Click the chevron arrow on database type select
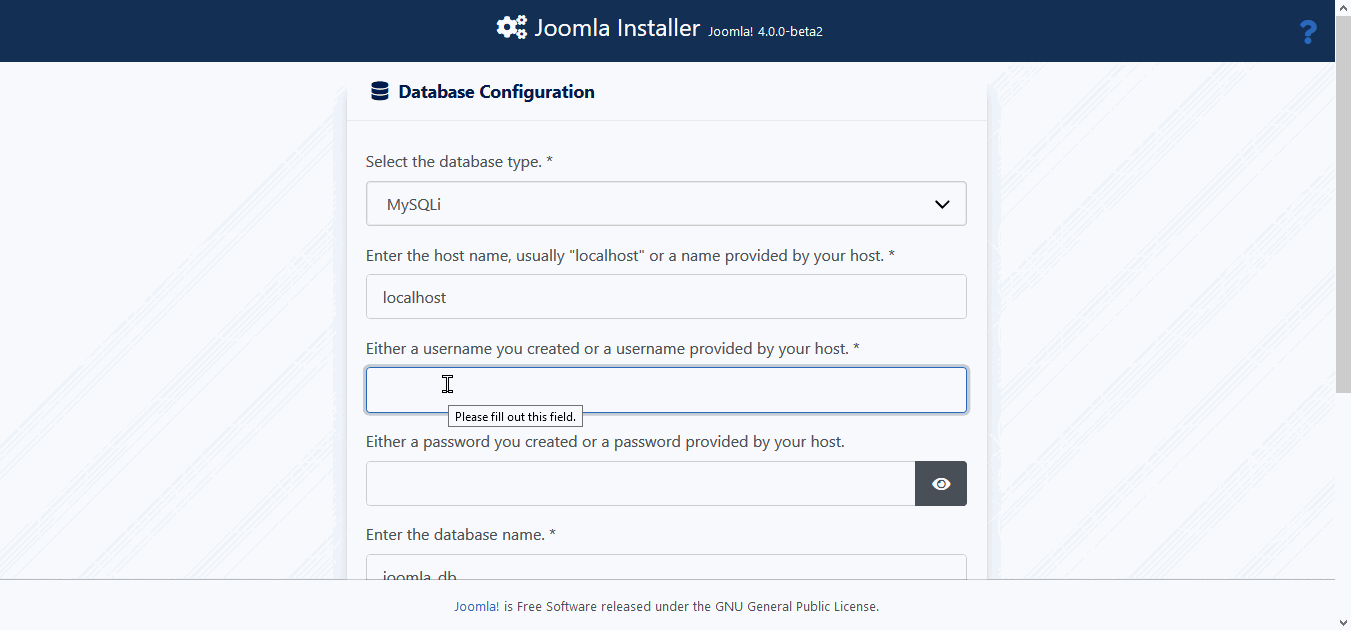The image size is (1351, 630). point(941,204)
